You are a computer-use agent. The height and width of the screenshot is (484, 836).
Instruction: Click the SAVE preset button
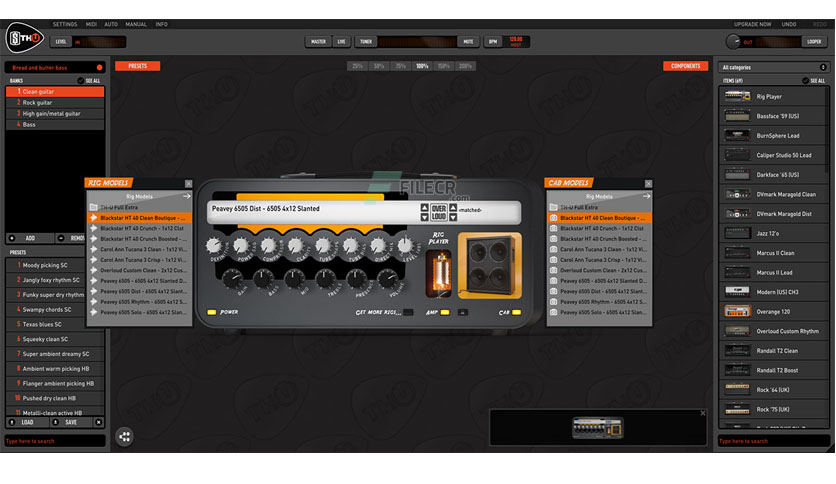coord(71,422)
